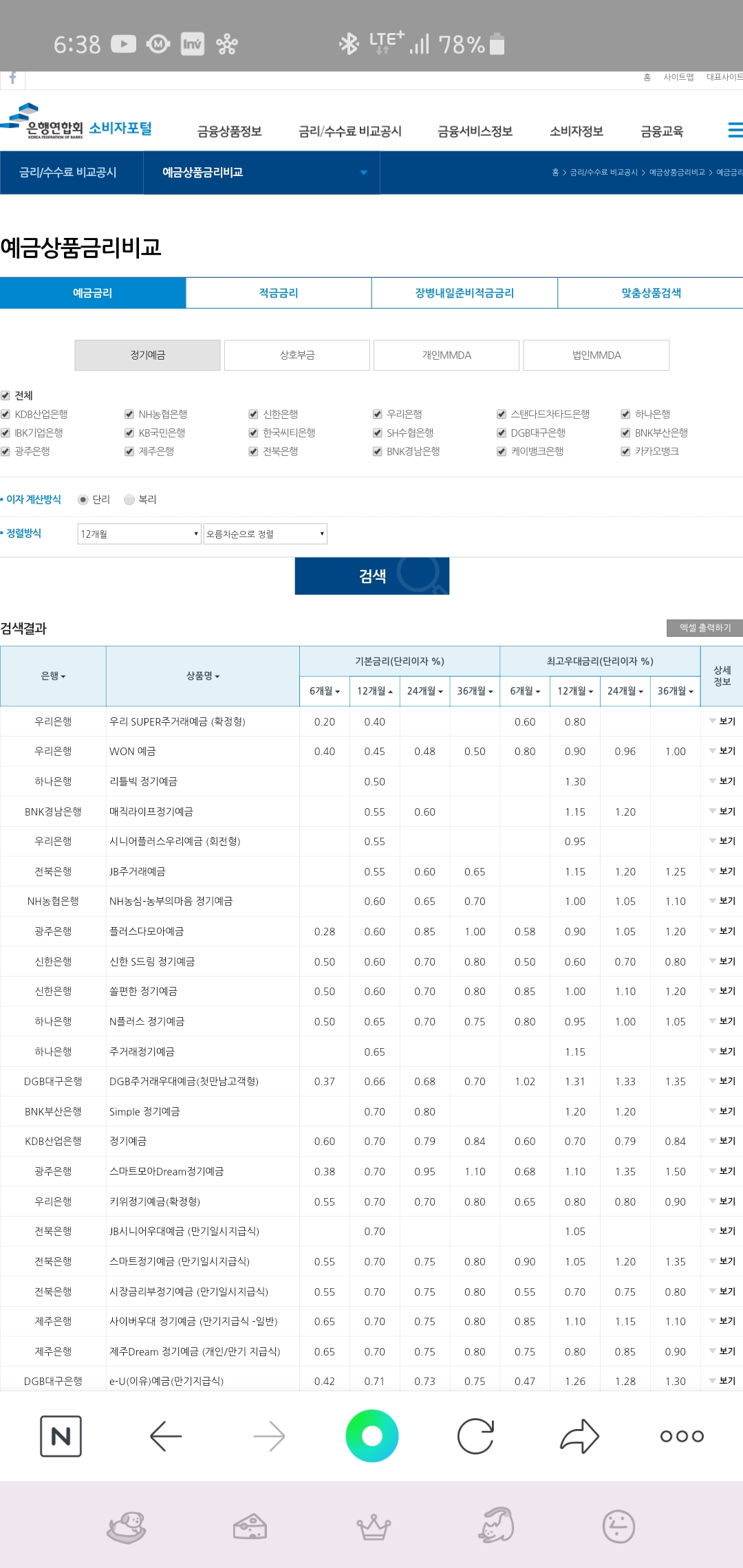Tap YouTube icon in status bar
Viewport: 743px width, 1568px height.
124,44
